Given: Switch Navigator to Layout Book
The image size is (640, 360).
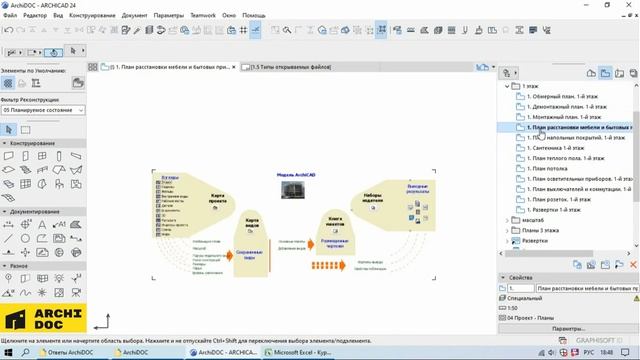Looking at the screenshot, I should pyautogui.click(x=620, y=73).
